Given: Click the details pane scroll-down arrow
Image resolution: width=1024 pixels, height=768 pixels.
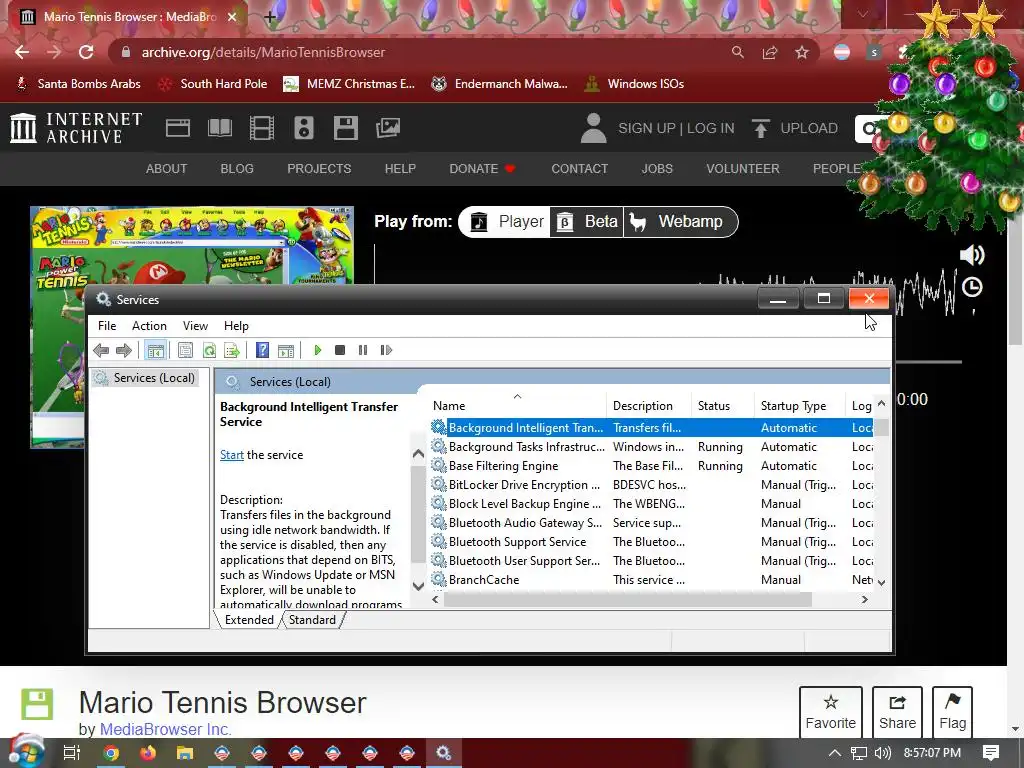Looking at the screenshot, I should tap(419, 586).
